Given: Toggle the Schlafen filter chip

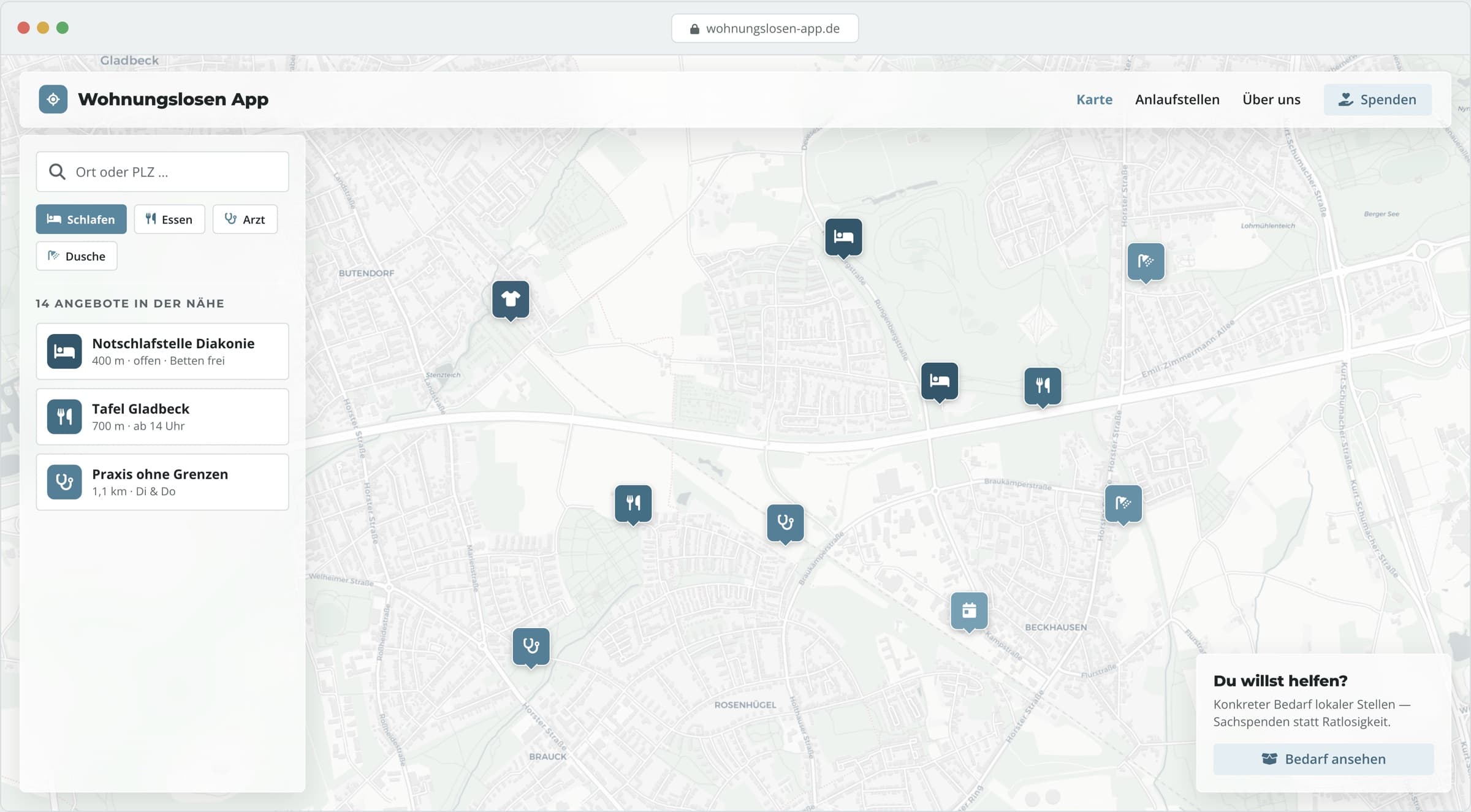Looking at the screenshot, I should pyautogui.click(x=81, y=219).
